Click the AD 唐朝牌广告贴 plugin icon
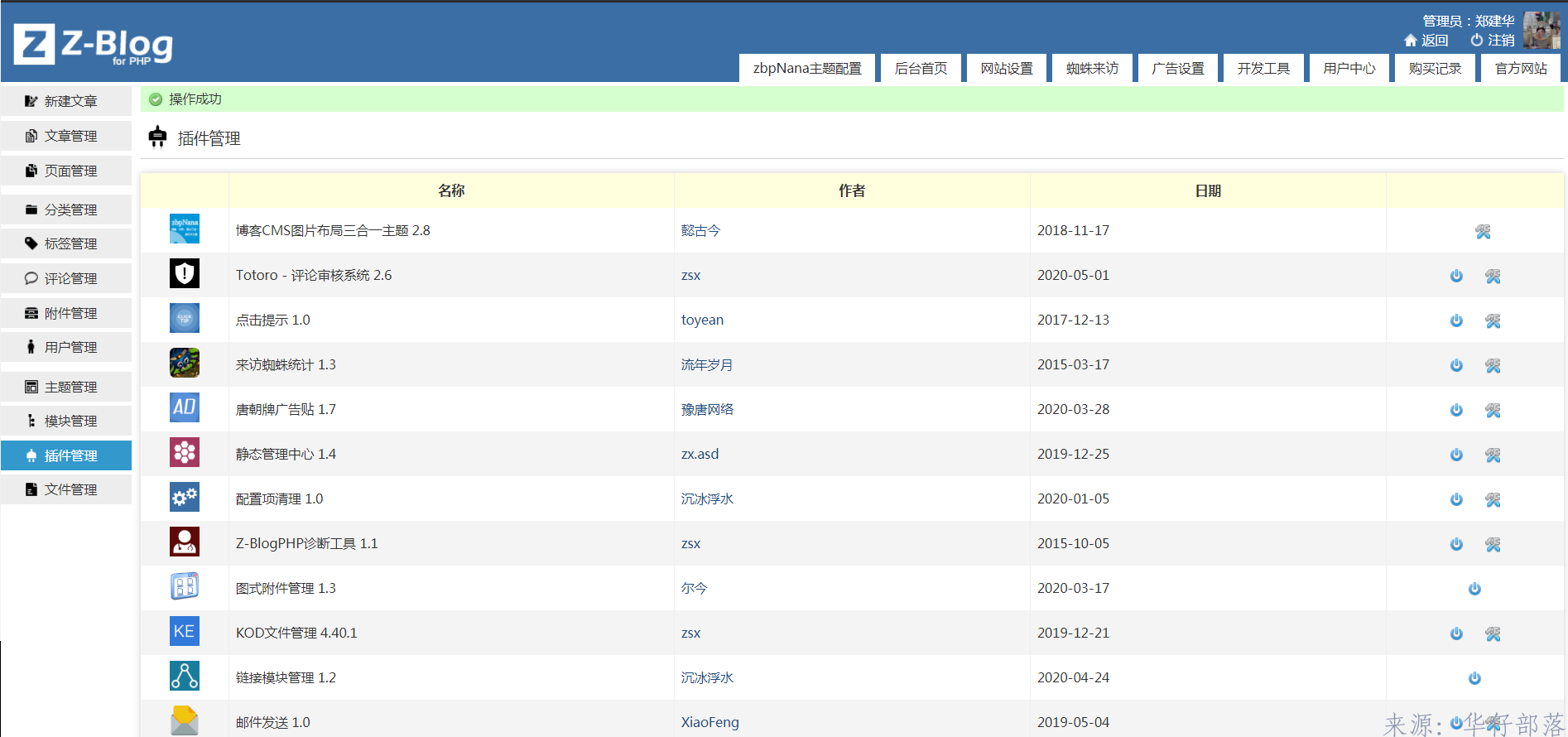The image size is (1568, 737). click(x=185, y=407)
